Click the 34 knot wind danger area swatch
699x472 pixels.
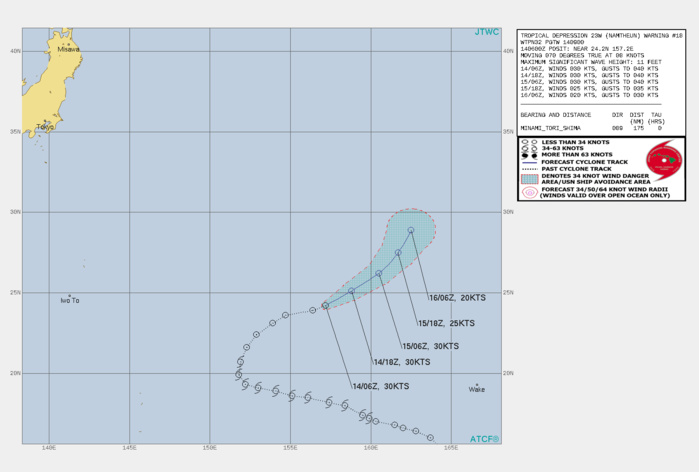[x=528, y=178]
